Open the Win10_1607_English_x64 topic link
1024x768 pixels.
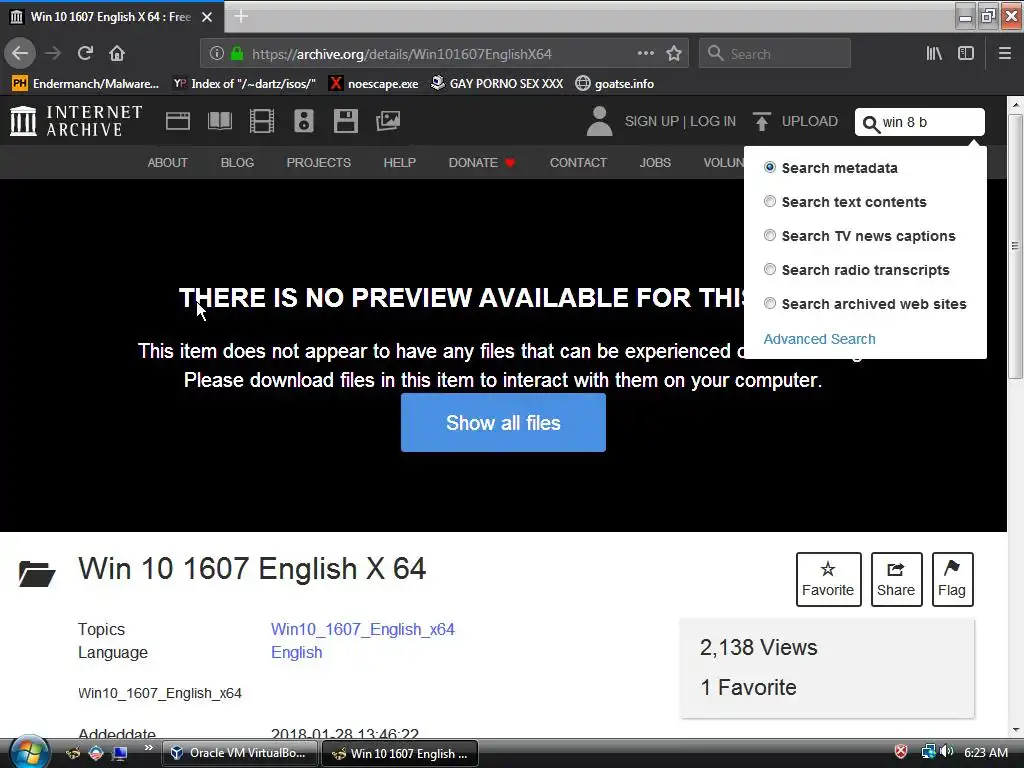point(362,629)
